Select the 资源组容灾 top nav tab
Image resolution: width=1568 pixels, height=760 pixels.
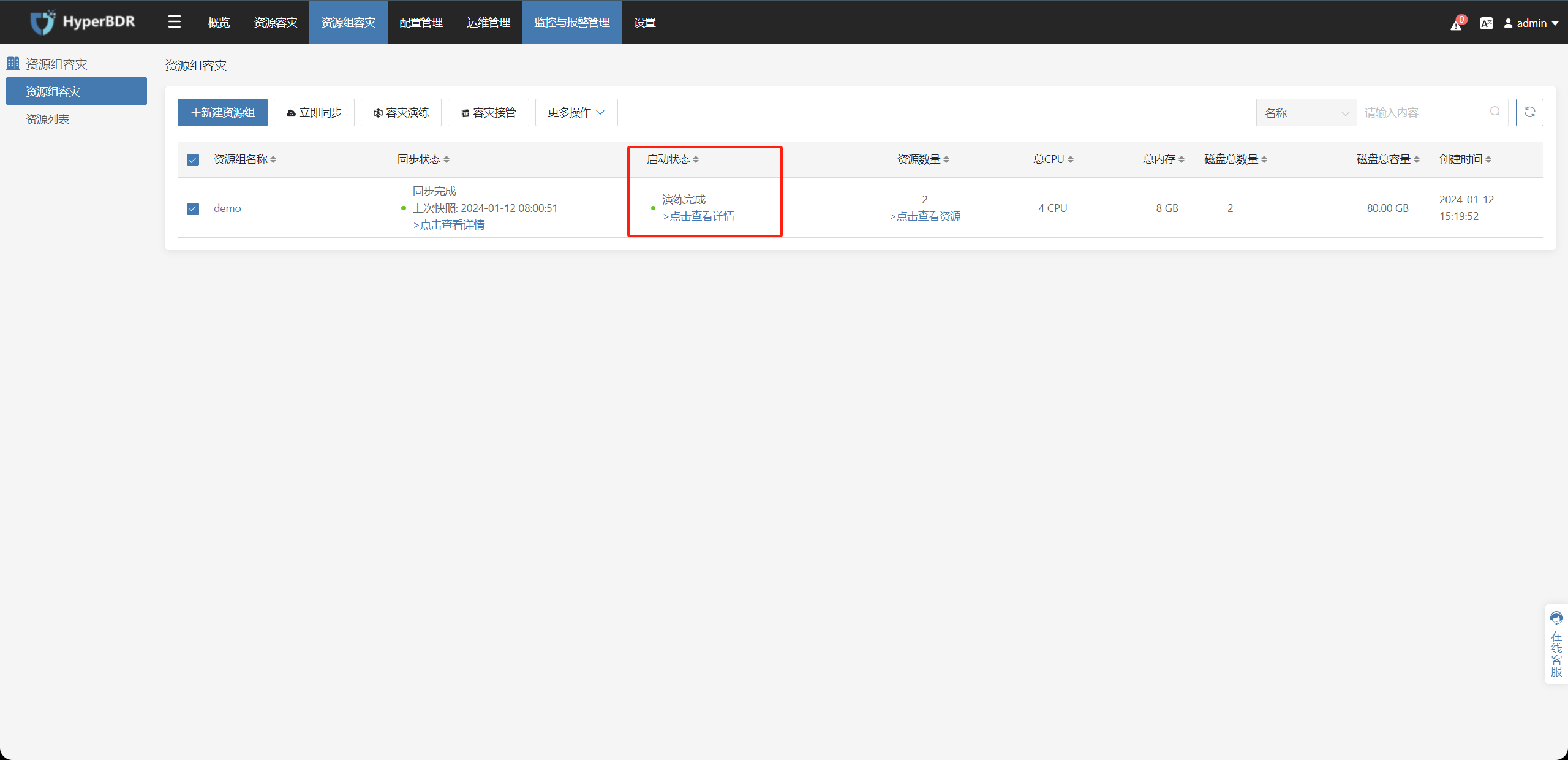(x=349, y=22)
